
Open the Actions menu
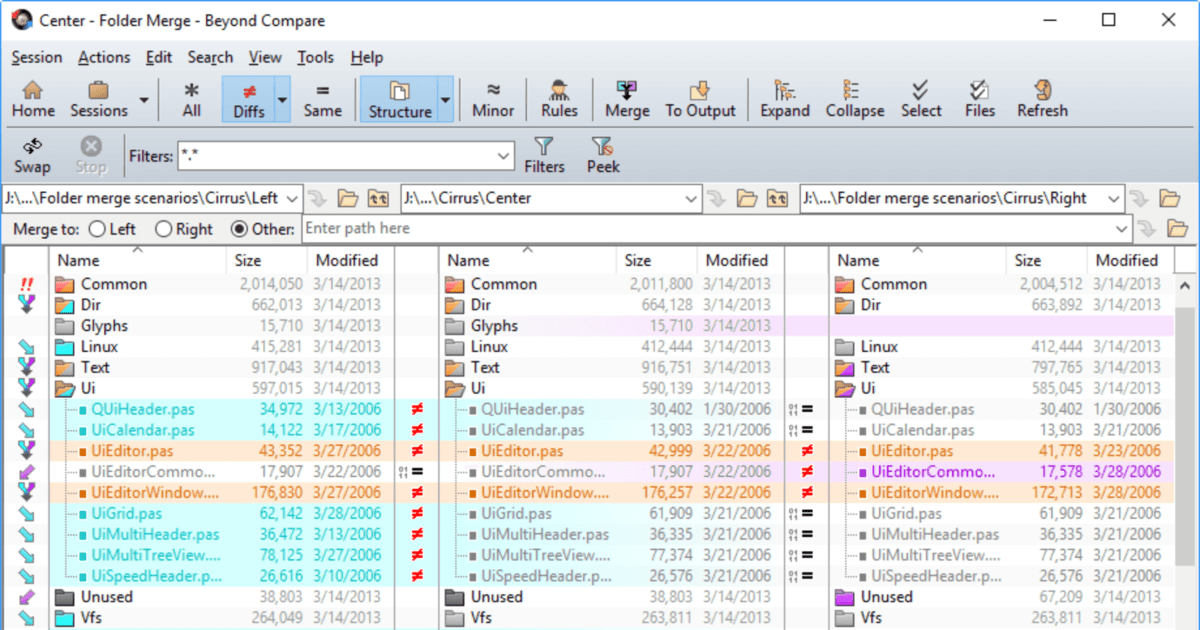104,58
